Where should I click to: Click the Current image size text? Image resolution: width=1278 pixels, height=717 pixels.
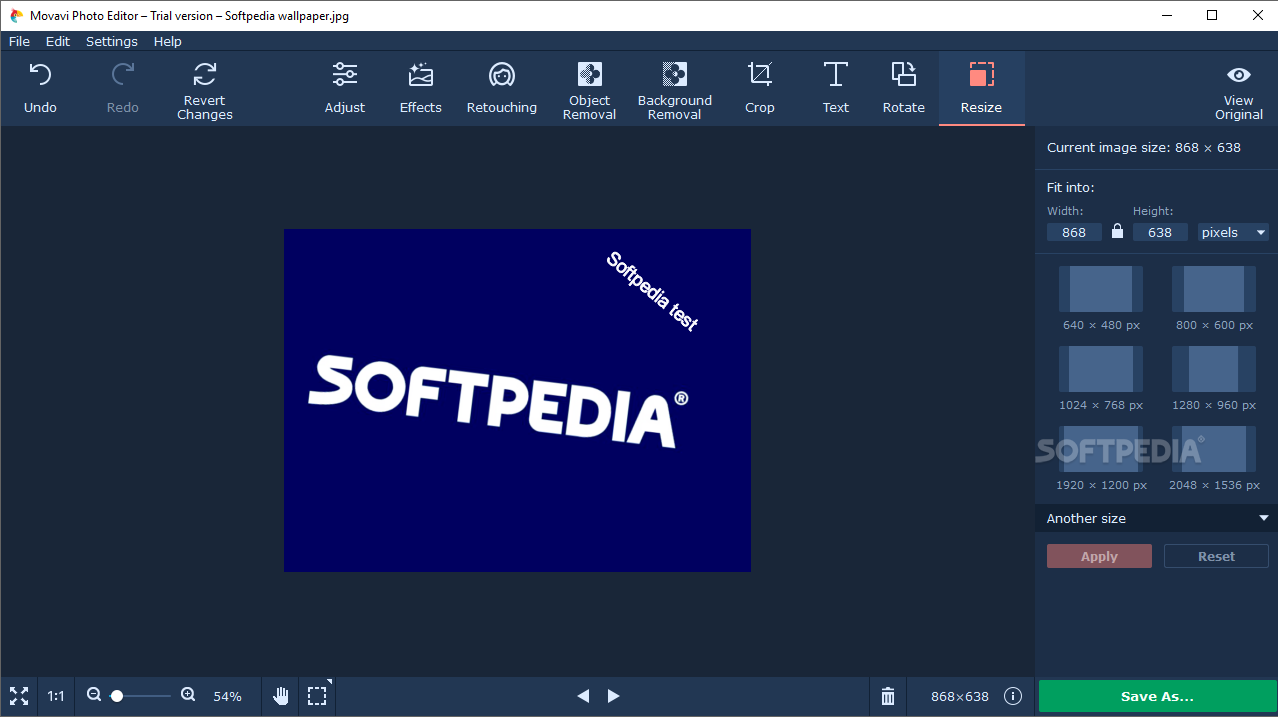[x=1144, y=147]
